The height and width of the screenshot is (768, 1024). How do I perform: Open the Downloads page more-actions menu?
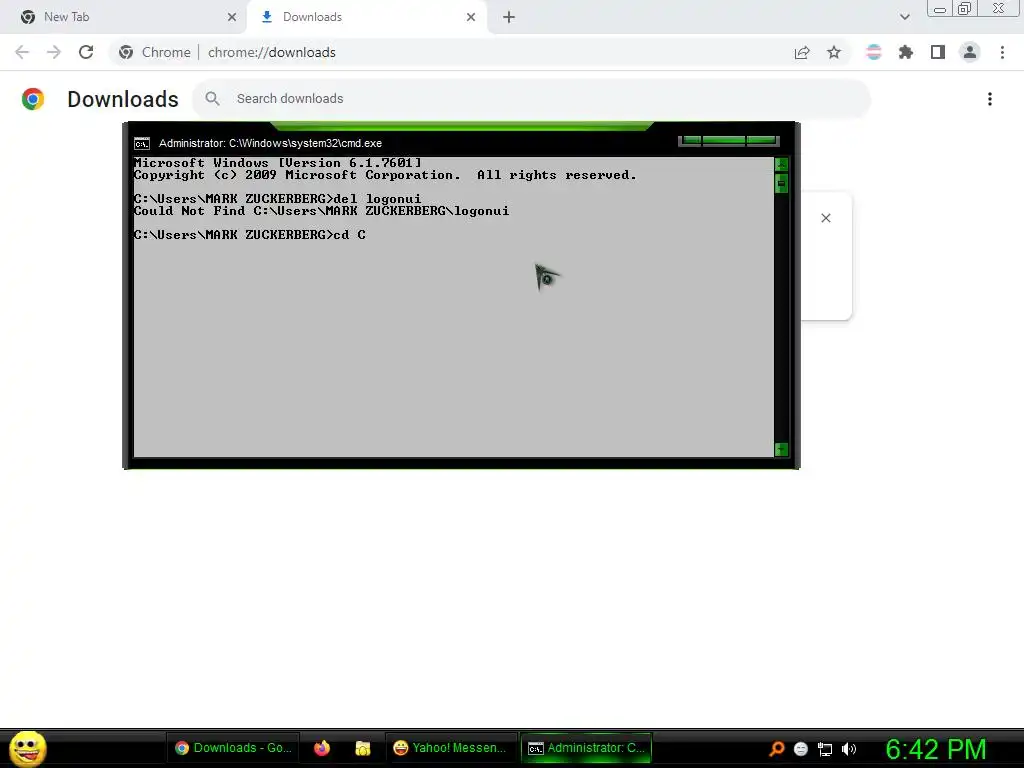(x=990, y=99)
